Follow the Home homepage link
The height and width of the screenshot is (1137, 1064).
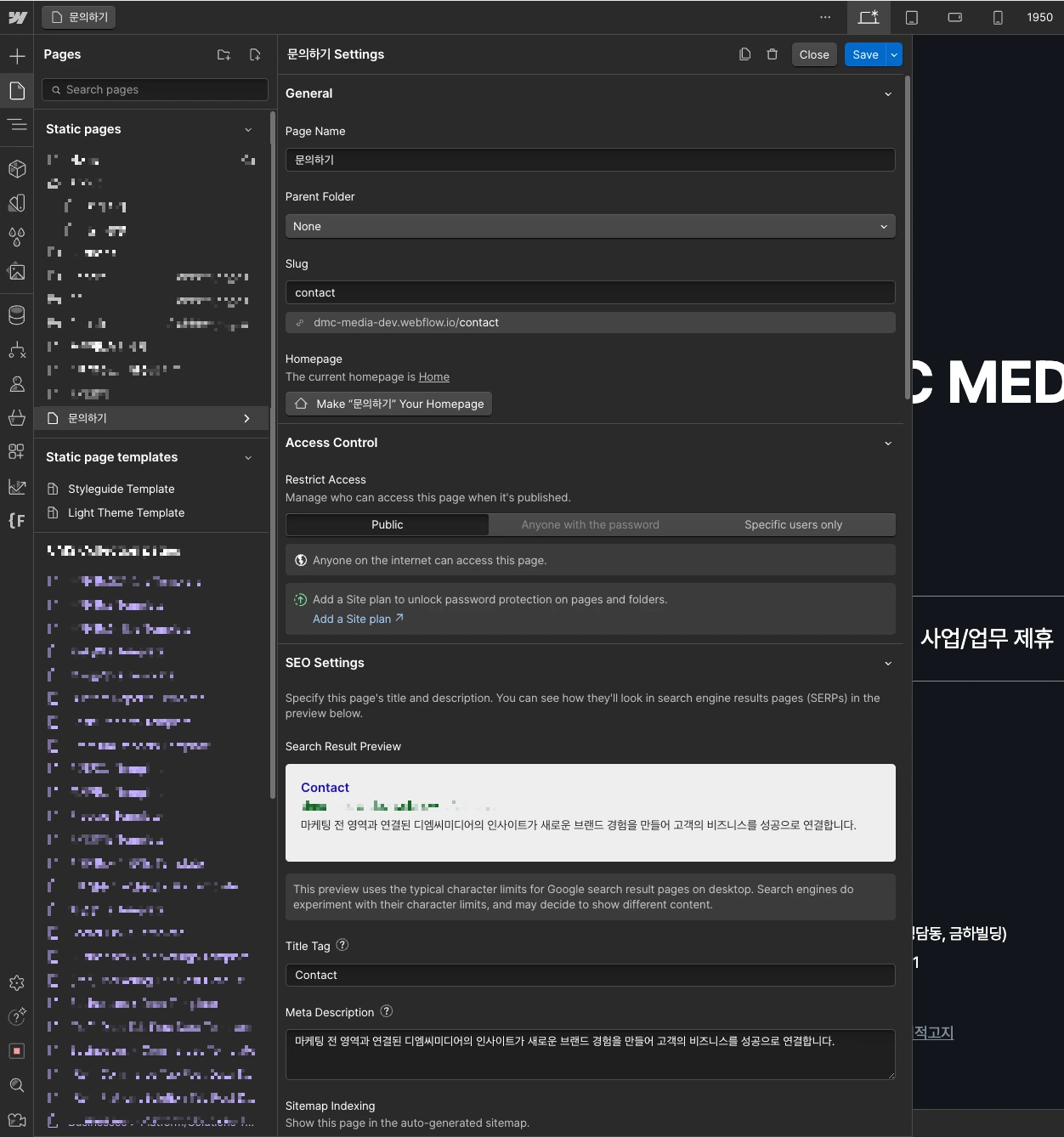[x=433, y=376]
